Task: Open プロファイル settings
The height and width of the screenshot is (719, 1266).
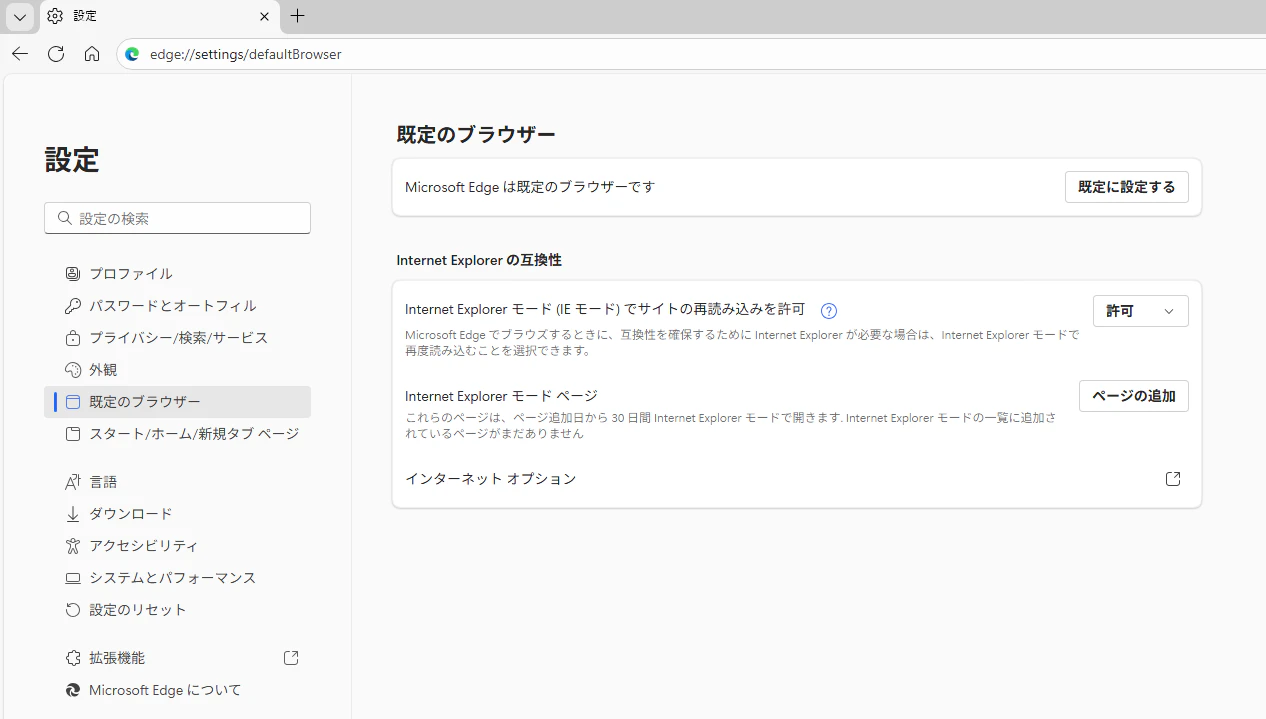Action: [177, 273]
